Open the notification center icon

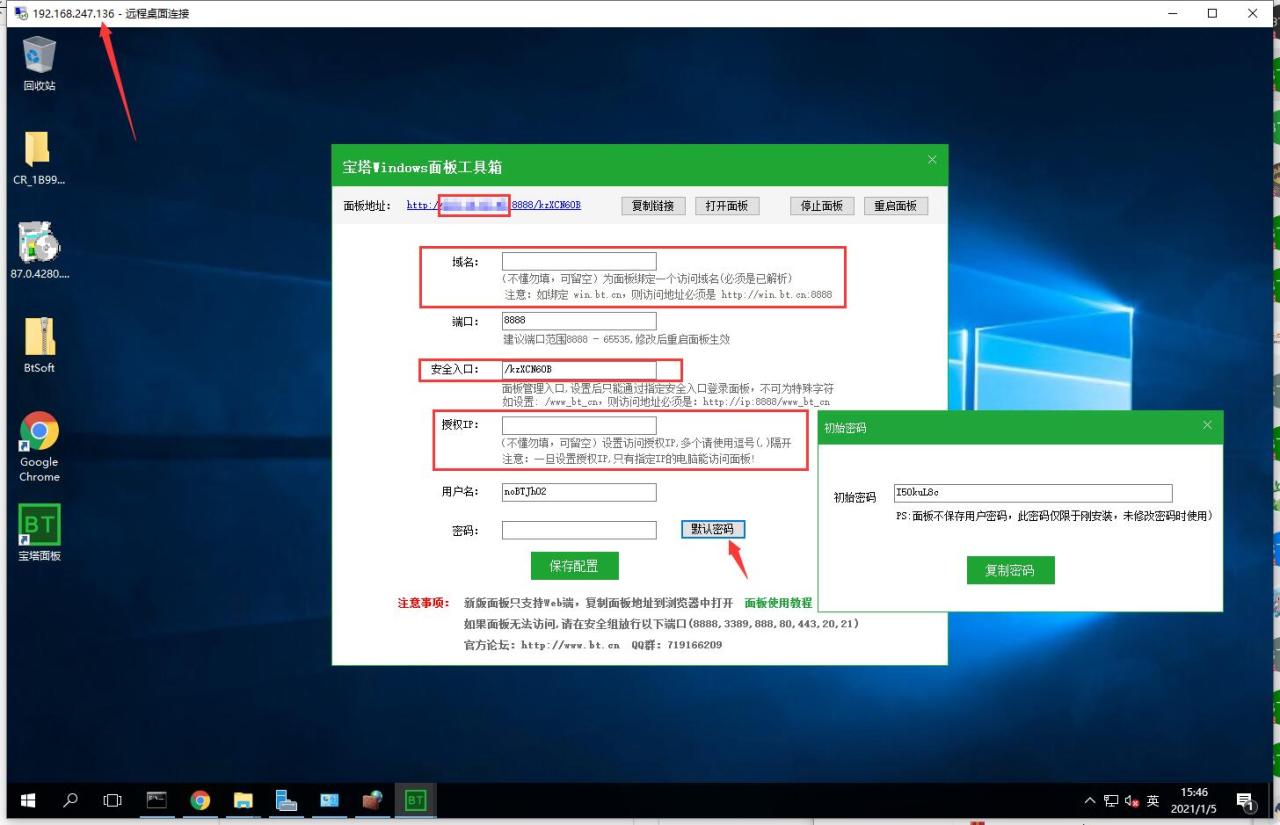(x=1246, y=801)
